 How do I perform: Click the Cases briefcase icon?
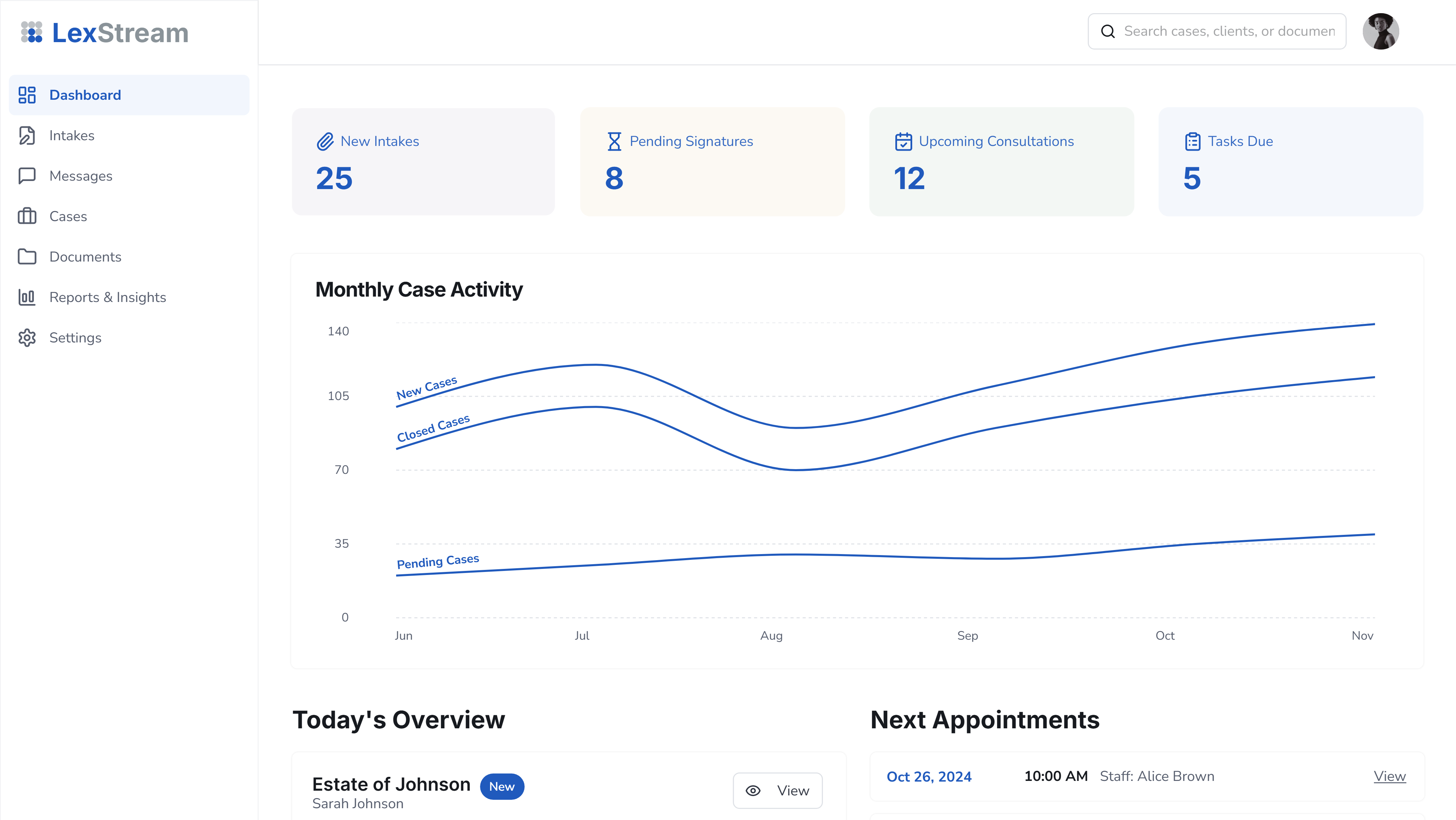[27, 216]
